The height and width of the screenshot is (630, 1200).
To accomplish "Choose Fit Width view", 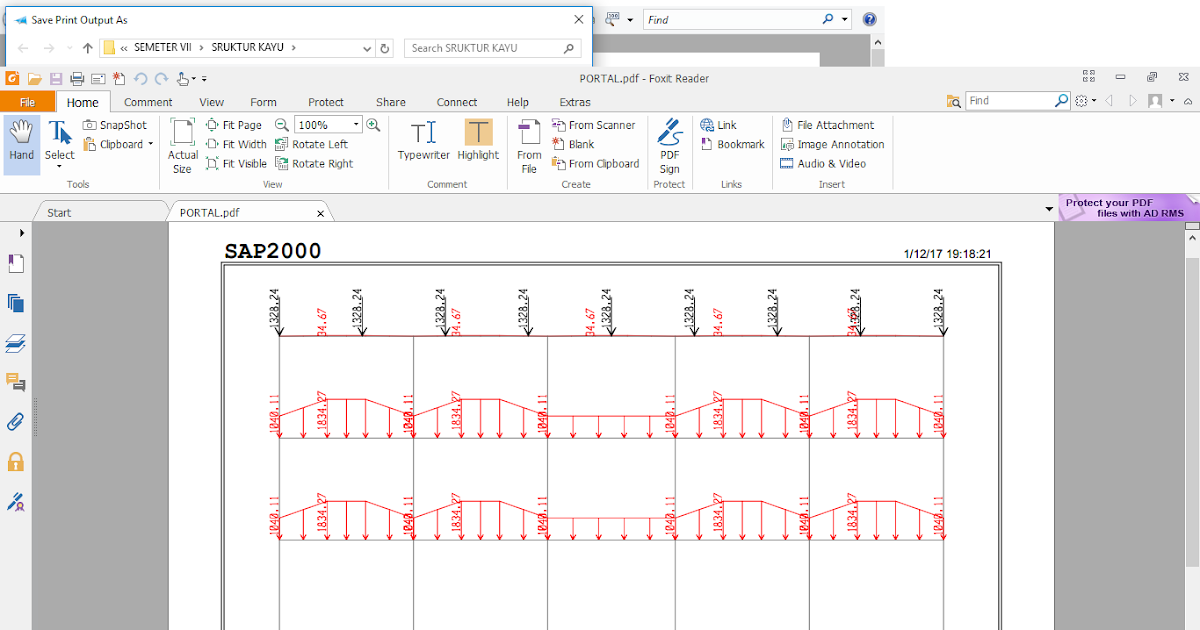I will click(236, 144).
